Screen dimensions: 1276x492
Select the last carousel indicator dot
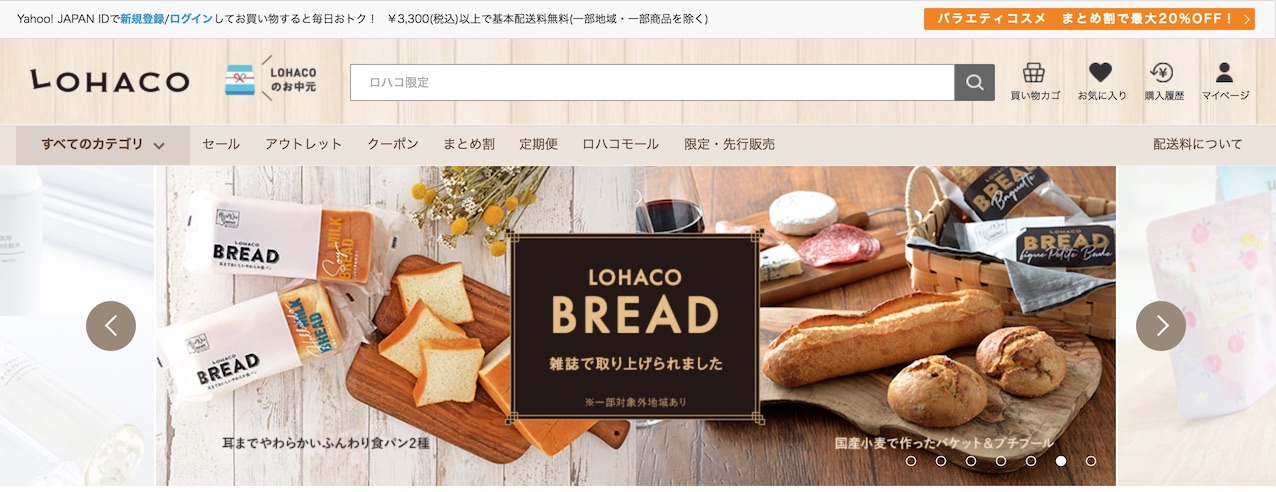[x=1091, y=461]
